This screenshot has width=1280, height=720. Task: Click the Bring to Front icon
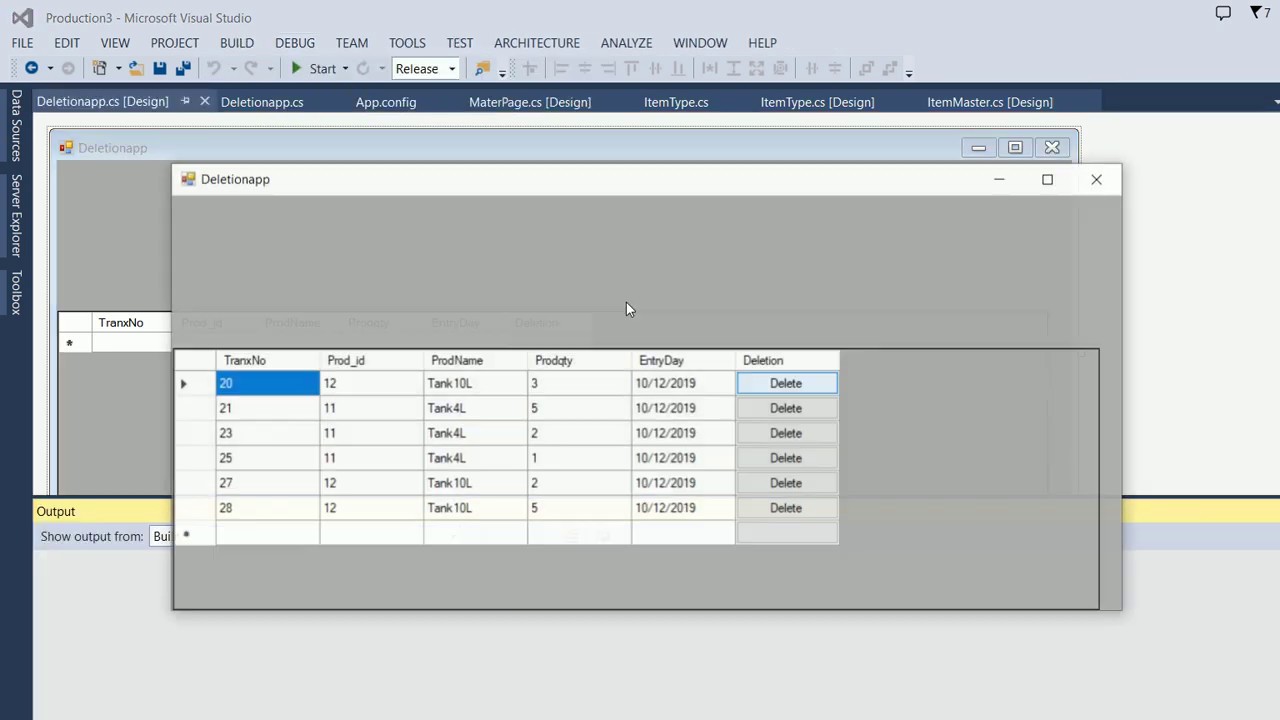pos(866,68)
